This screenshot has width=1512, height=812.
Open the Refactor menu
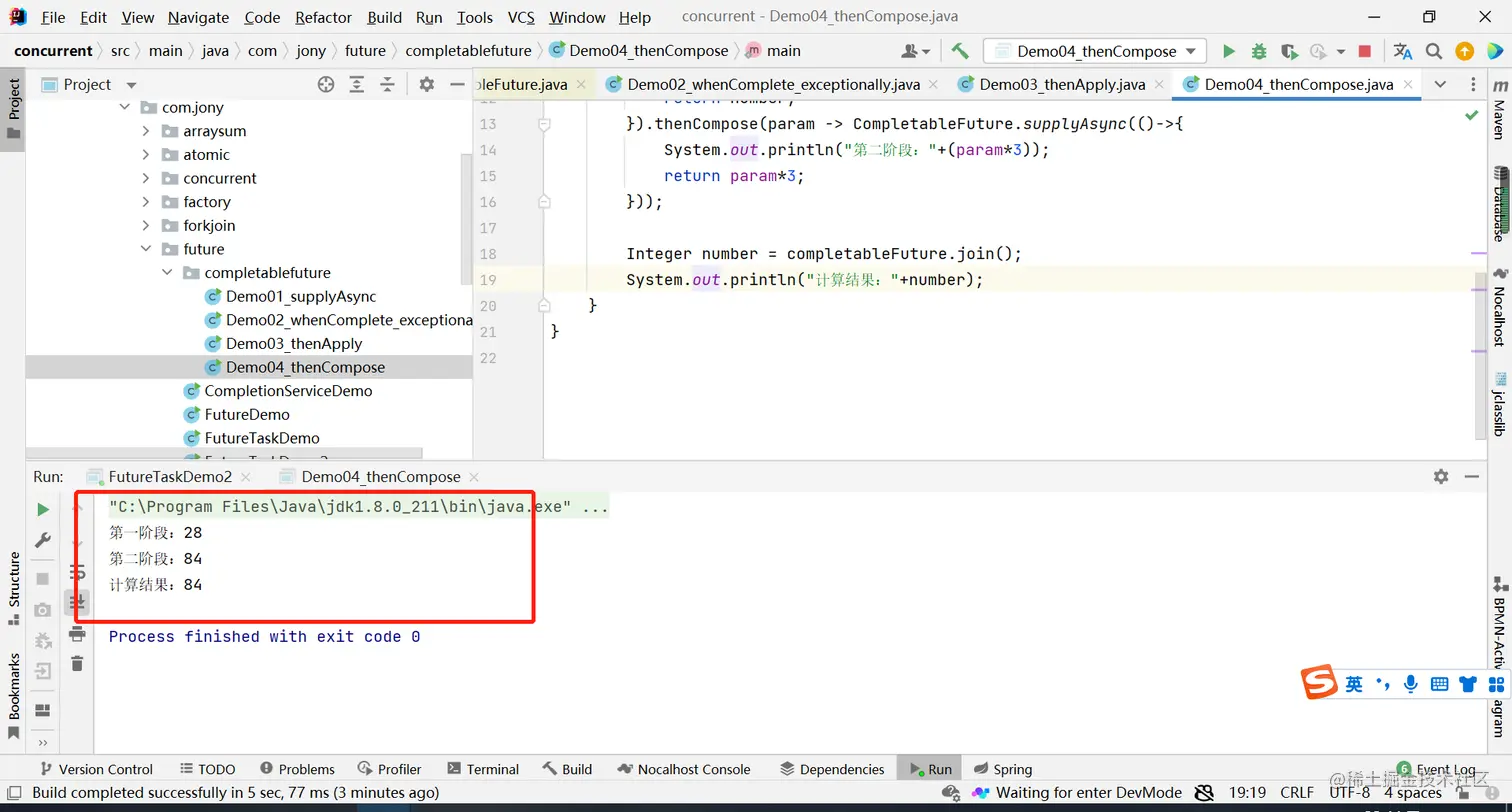pos(324,17)
